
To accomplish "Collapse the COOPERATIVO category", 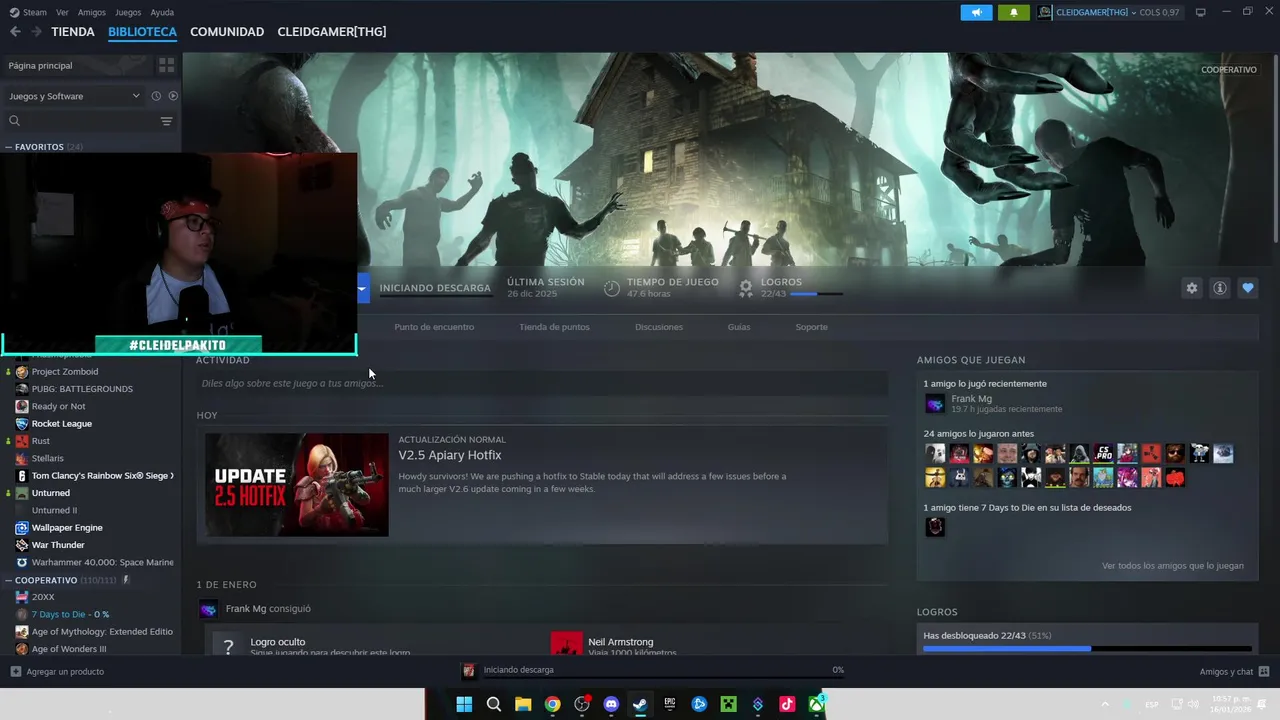I will click(x=9, y=580).
